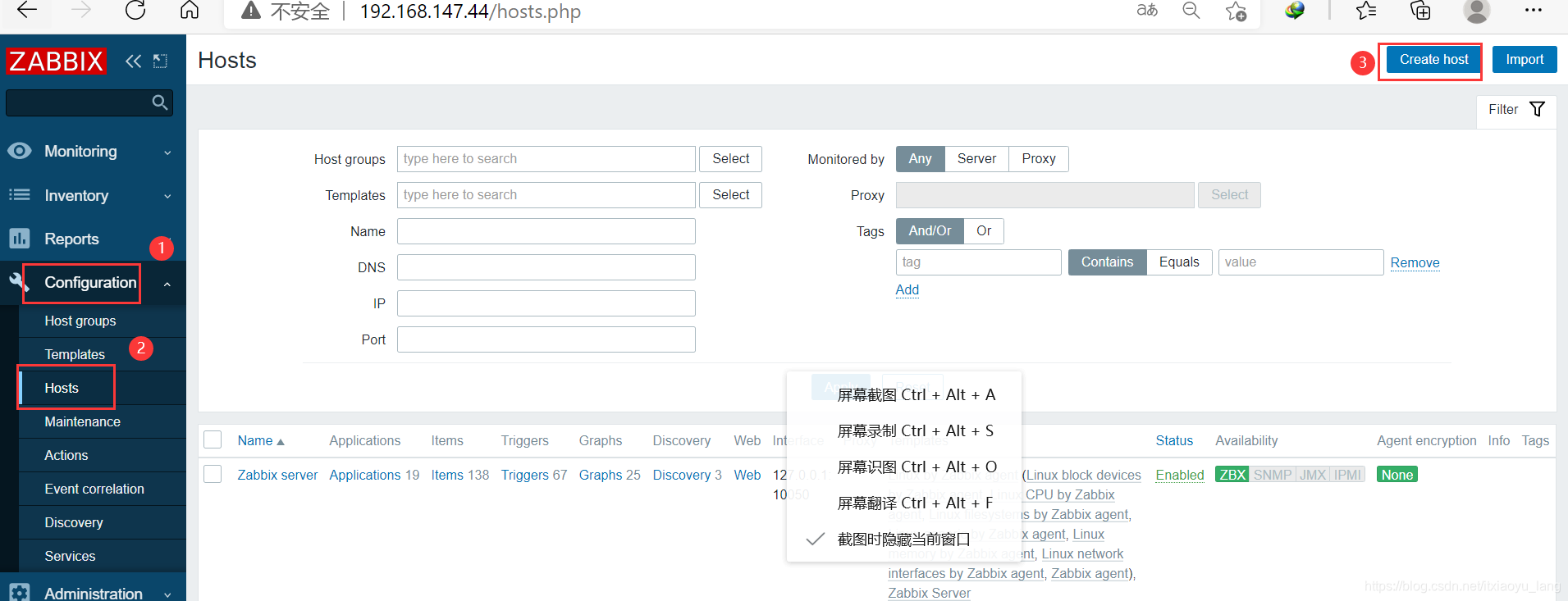
Task: Expand the Monitoring menu section
Action: coord(167,153)
